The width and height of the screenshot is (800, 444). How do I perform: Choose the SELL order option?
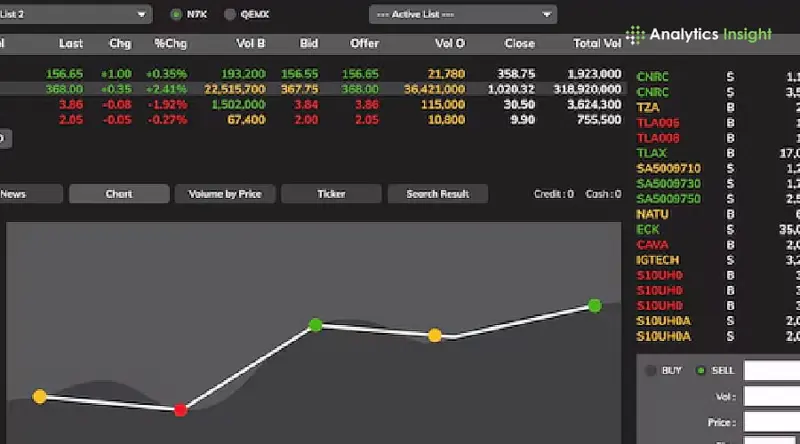point(700,370)
